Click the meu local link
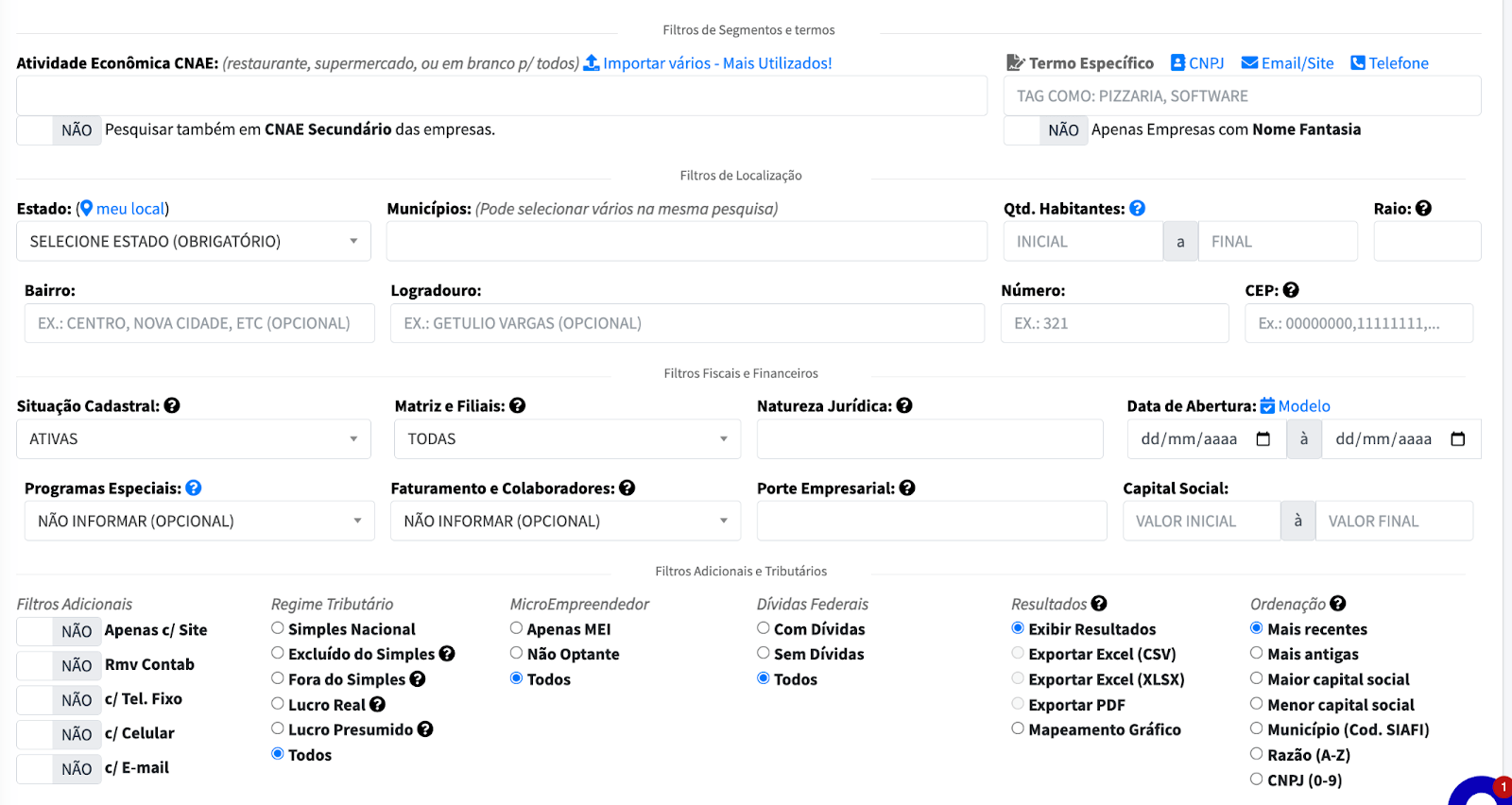The width and height of the screenshot is (1512, 805). click(x=129, y=209)
